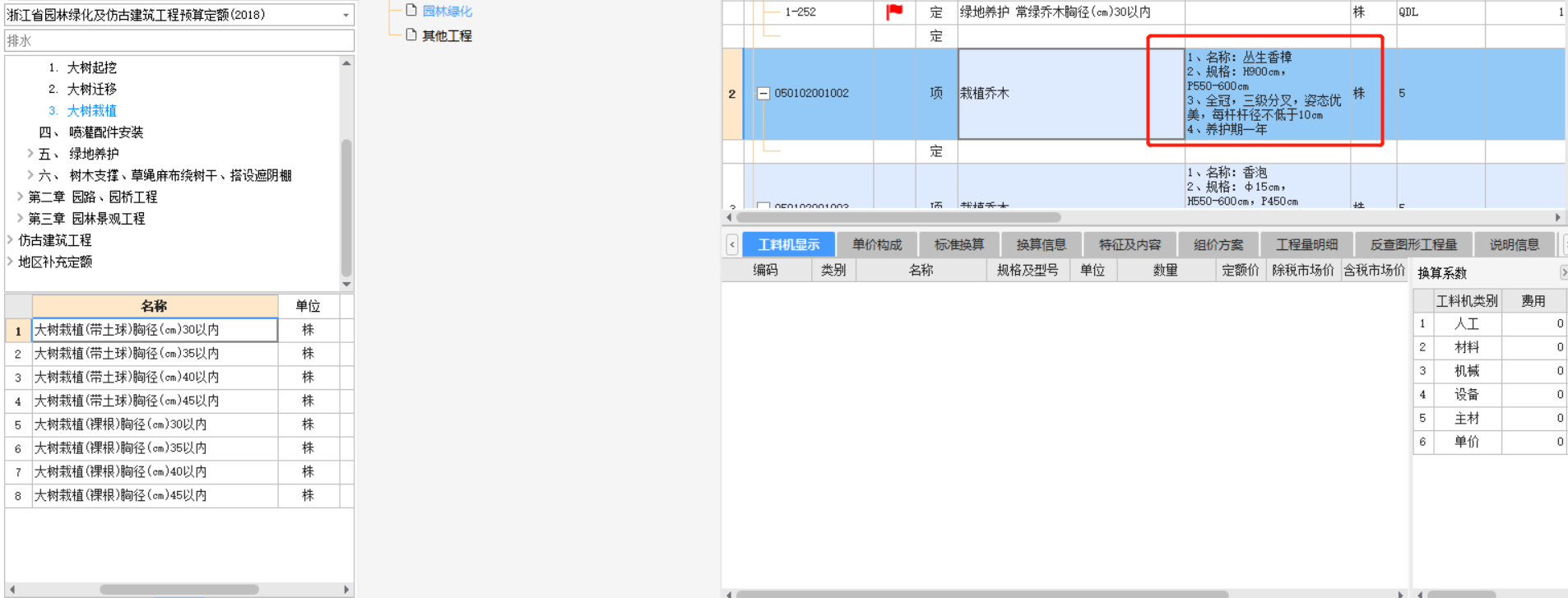Click the tab strip scroll-left arrow

(732, 244)
